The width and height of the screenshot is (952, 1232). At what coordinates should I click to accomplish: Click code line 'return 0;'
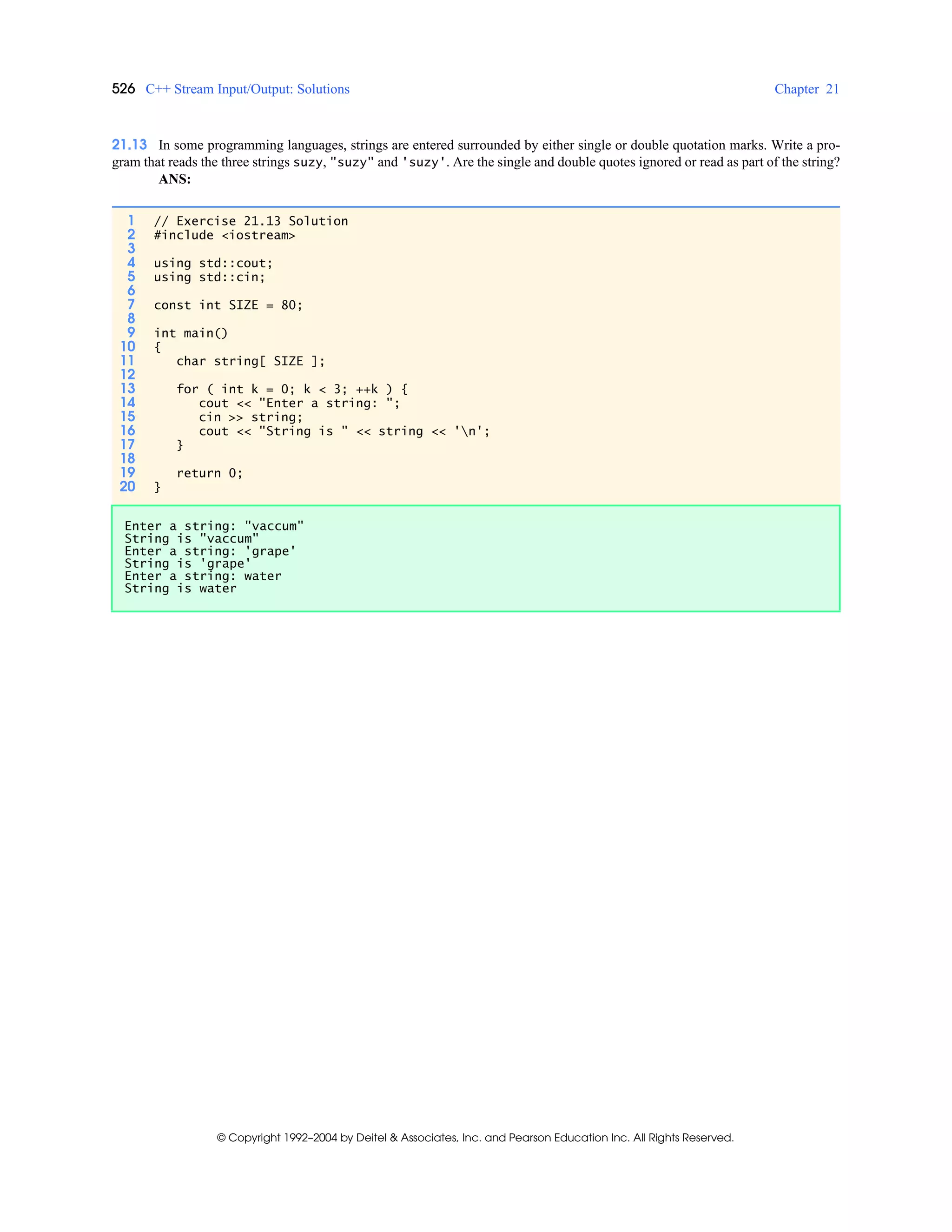(209, 473)
